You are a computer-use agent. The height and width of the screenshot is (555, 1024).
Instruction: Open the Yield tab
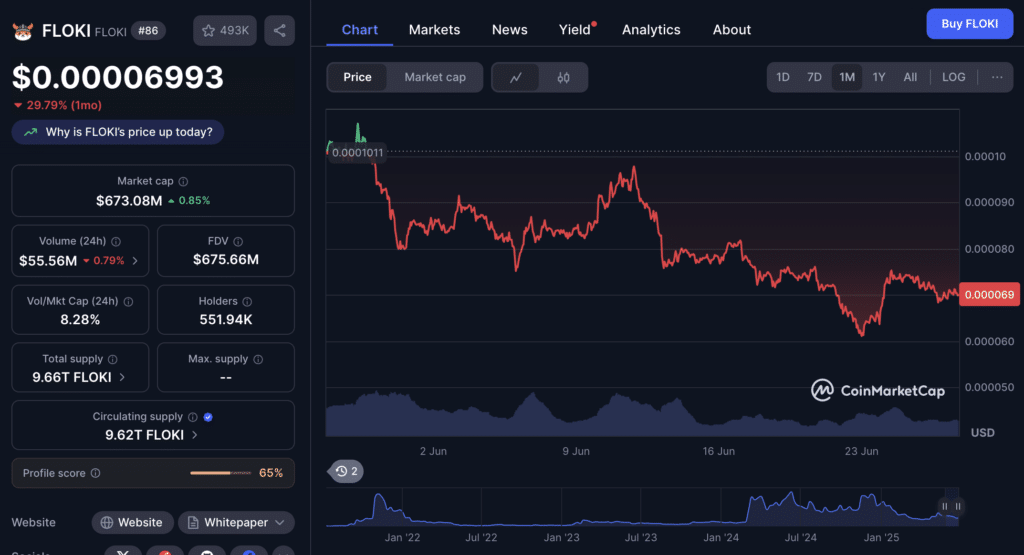point(575,29)
